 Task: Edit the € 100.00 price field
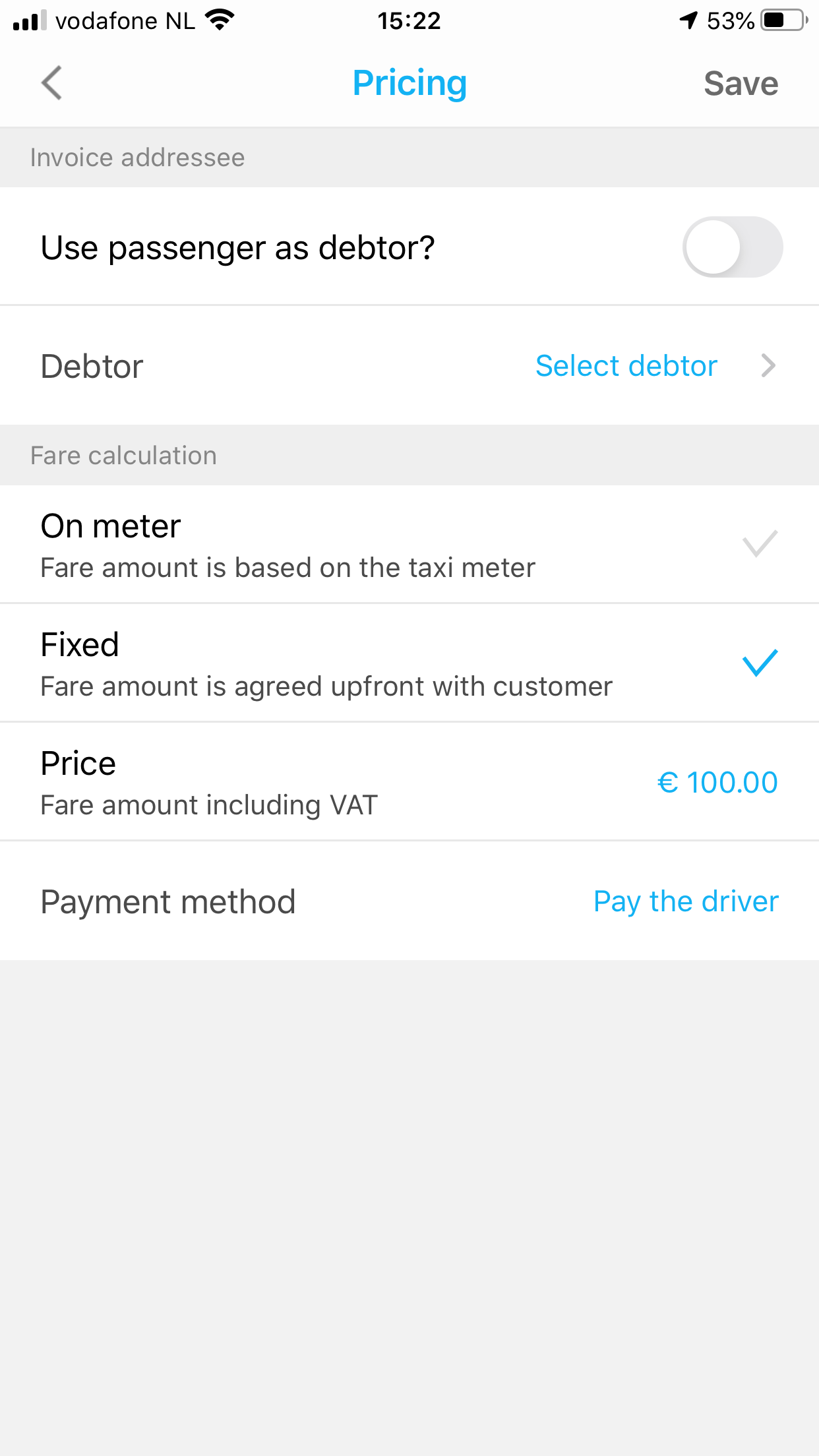717,783
